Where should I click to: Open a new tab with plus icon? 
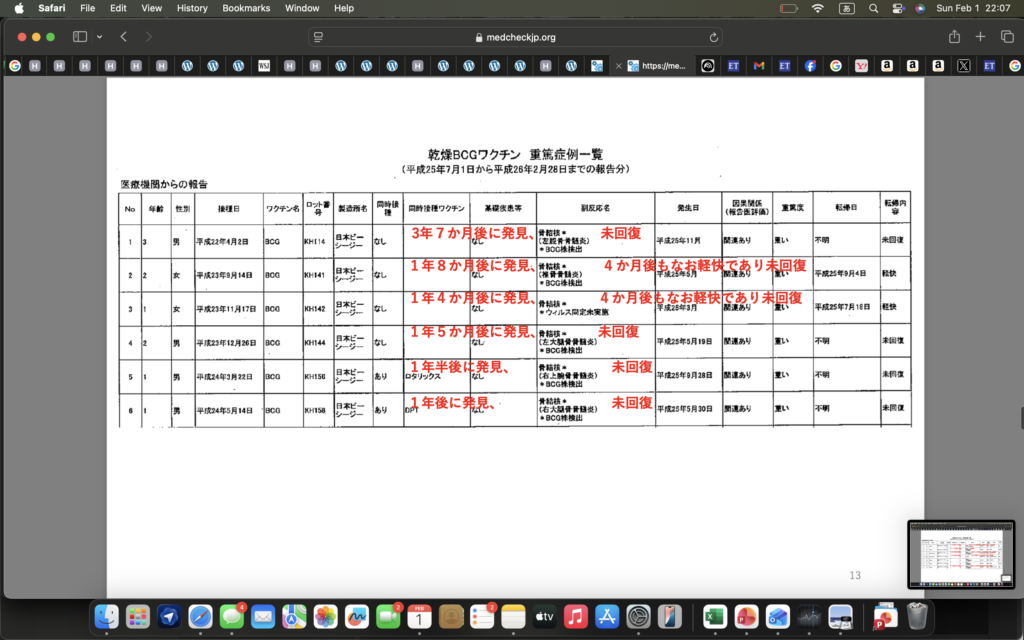(x=980, y=37)
